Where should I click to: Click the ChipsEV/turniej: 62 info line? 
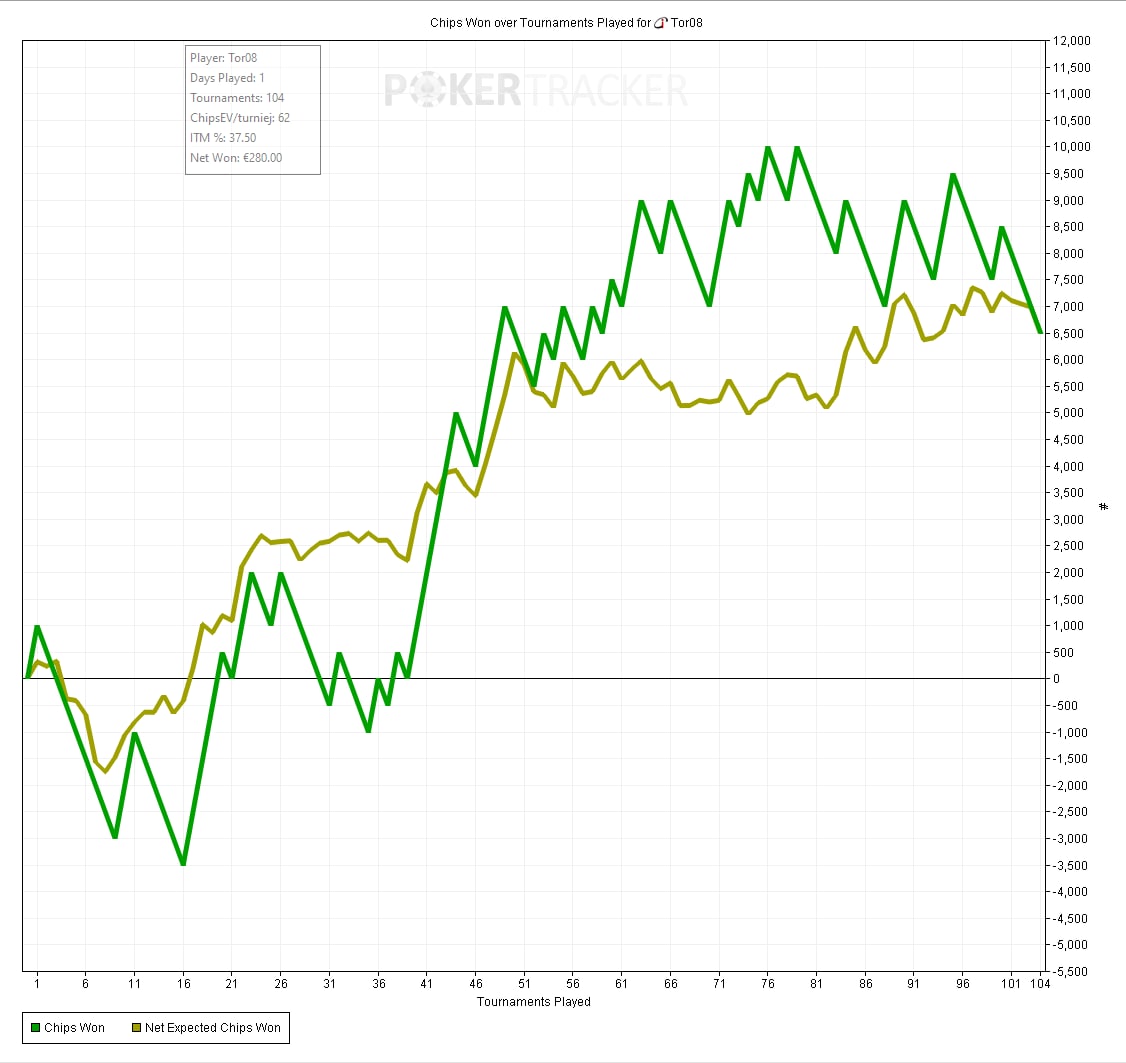click(x=240, y=118)
